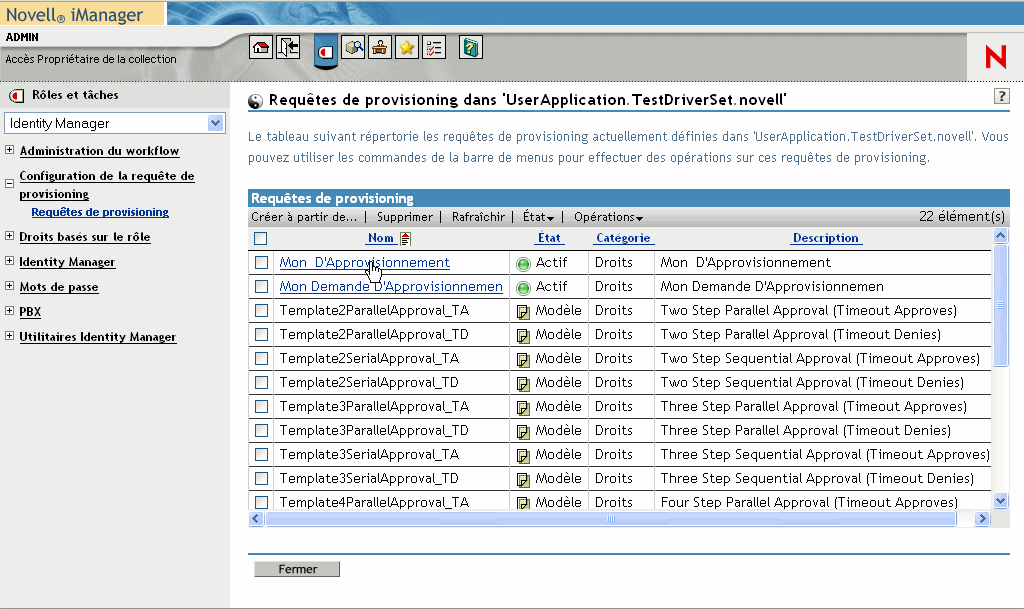
Task: Open Mon Demande D'Approvisionnemen link
Action: [x=390, y=287]
